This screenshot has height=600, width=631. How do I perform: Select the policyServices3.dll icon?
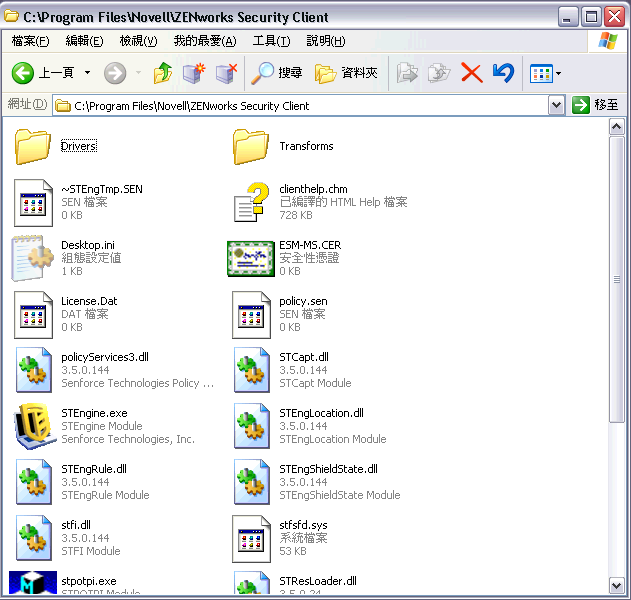34,370
